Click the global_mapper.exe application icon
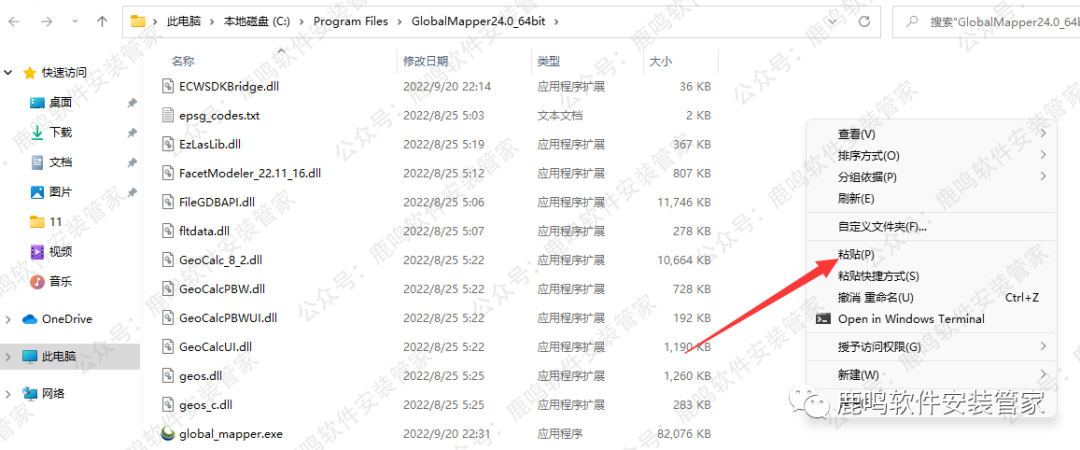 [x=169, y=435]
